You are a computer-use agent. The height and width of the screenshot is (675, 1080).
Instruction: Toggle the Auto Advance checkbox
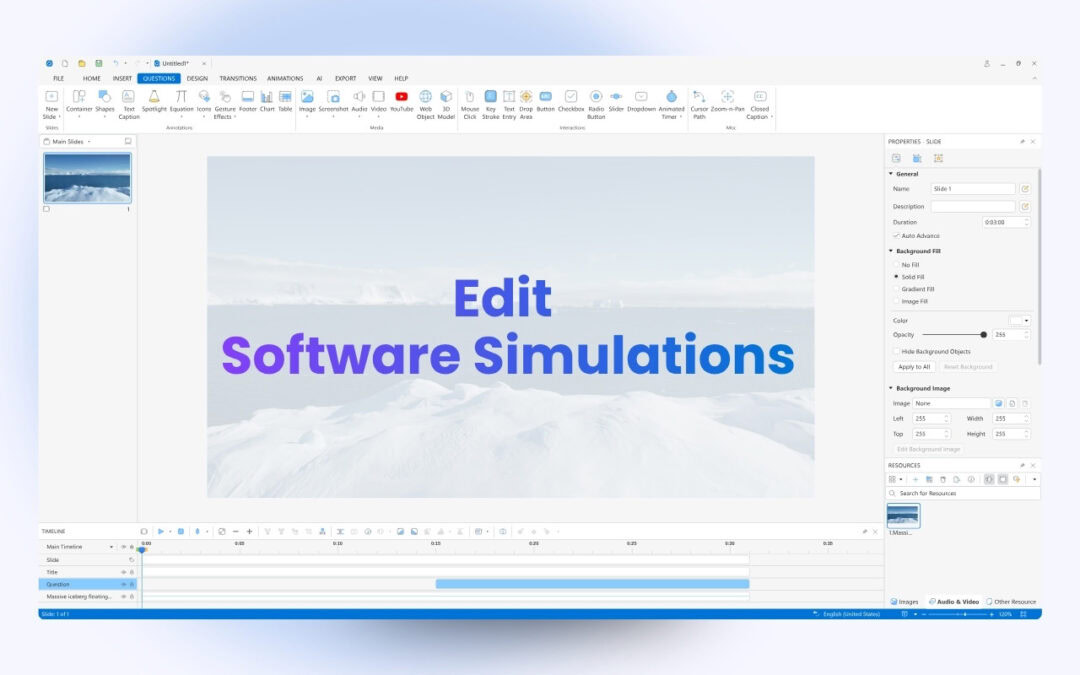(x=896, y=236)
